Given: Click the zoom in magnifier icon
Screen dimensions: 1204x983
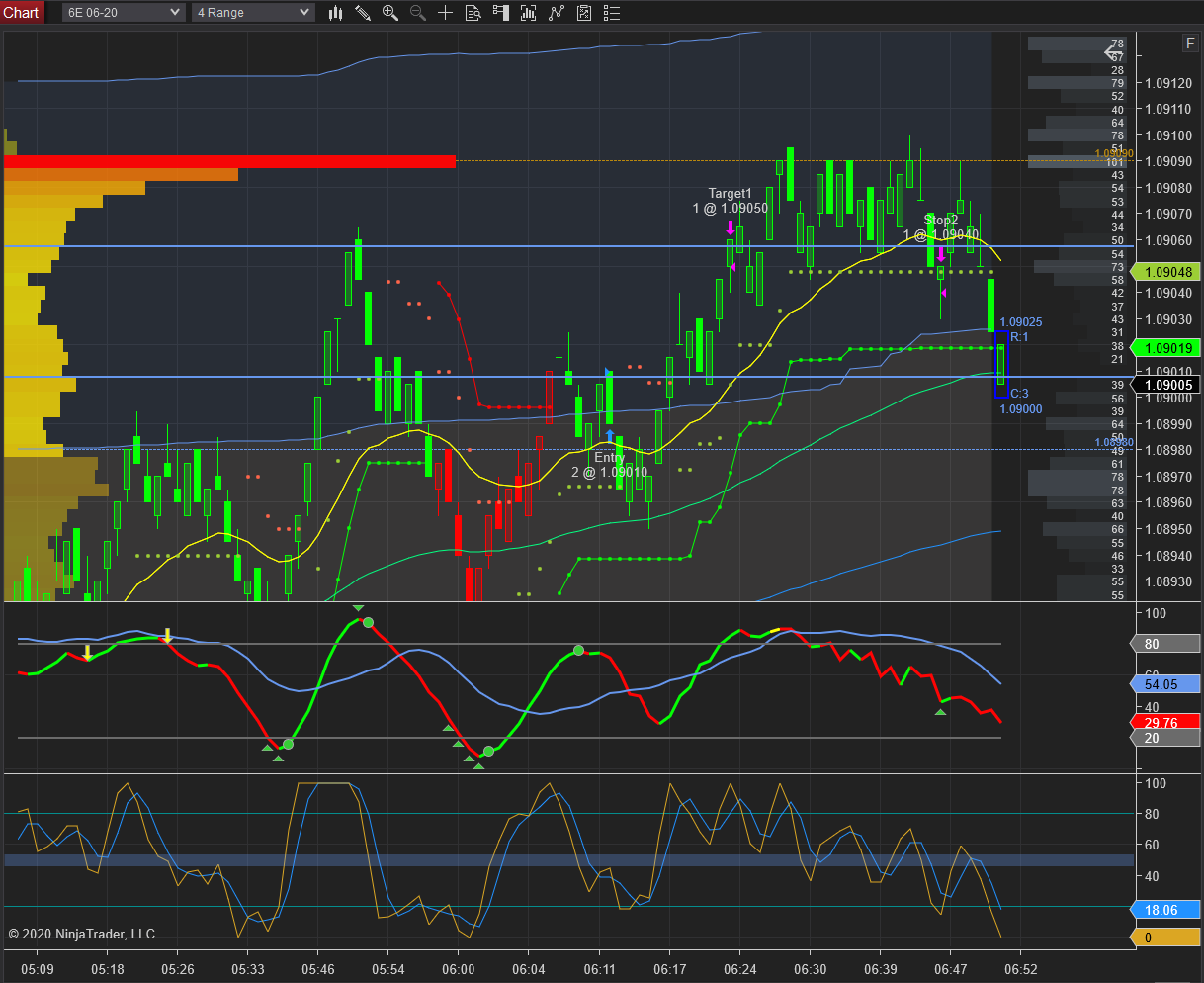Looking at the screenshot, I should point(390,13).
